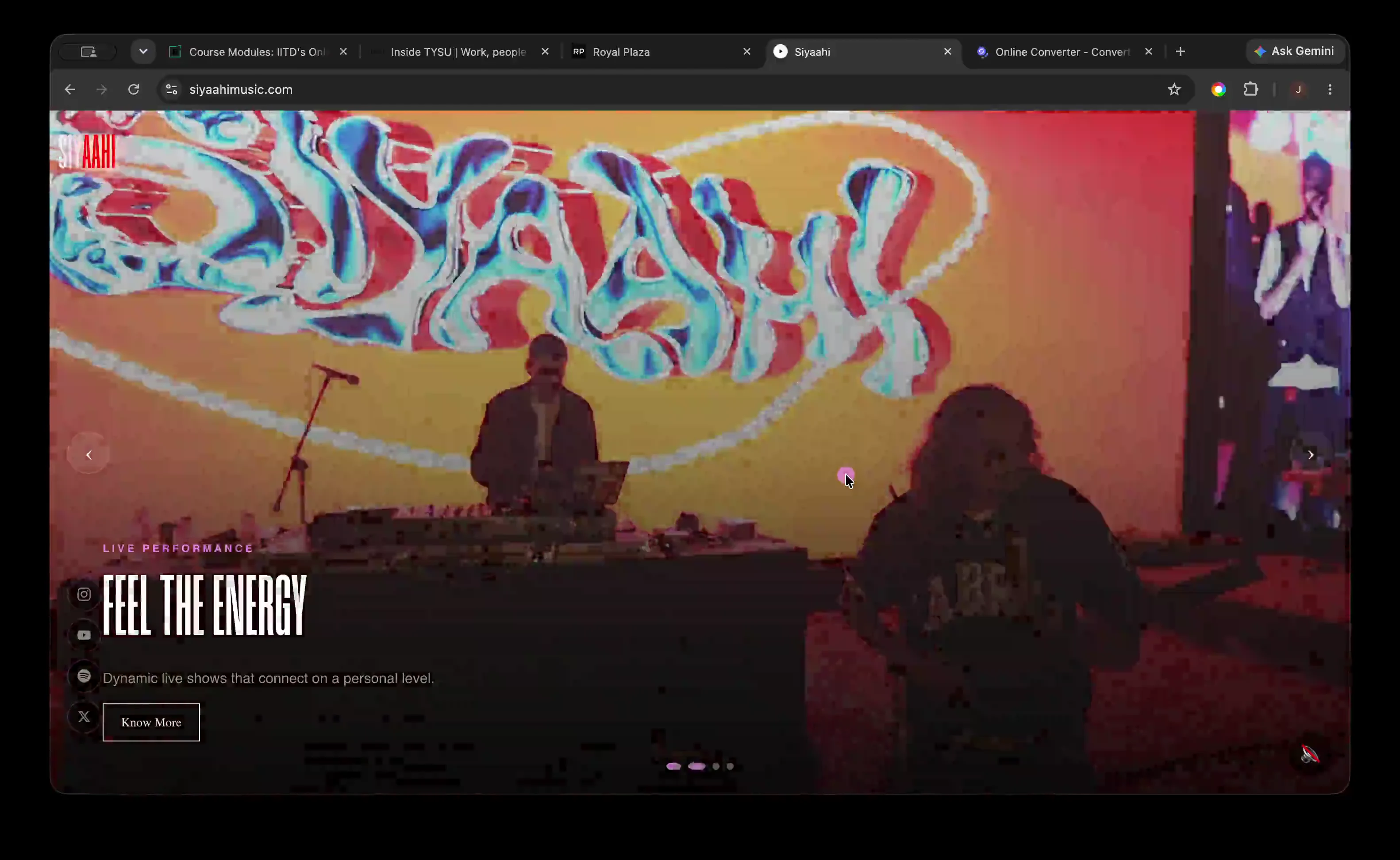Click the colorful circular extension icon

click(x=1219, y=89)
